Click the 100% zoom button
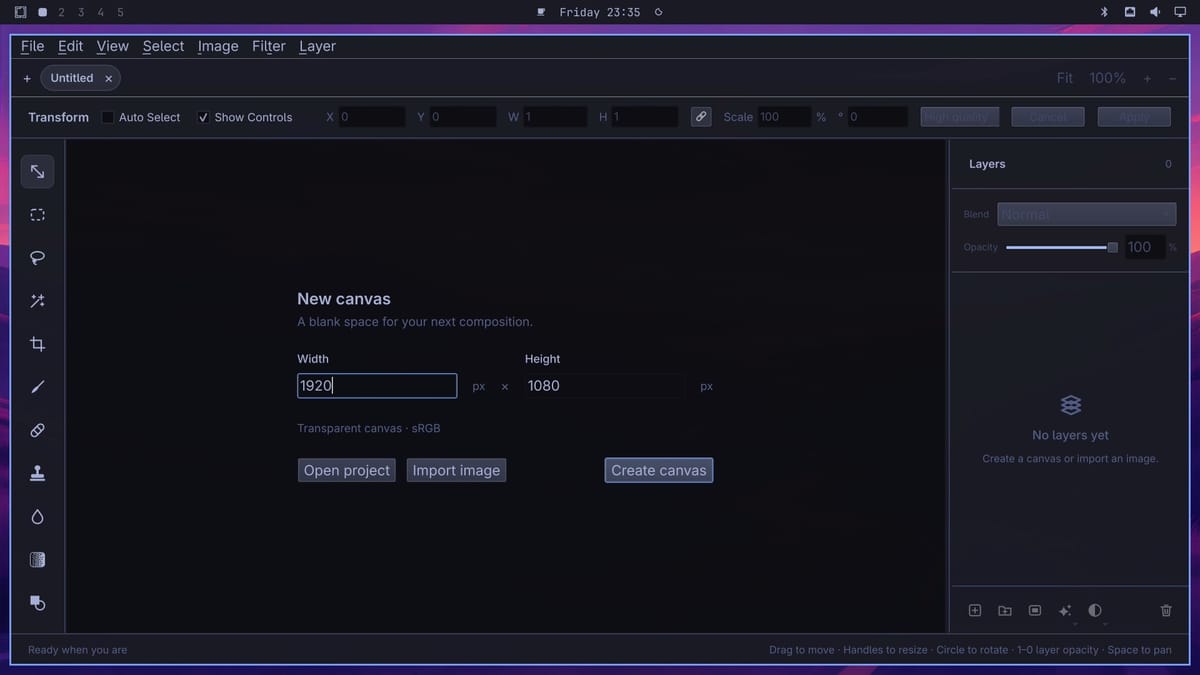 point(1107,78)
